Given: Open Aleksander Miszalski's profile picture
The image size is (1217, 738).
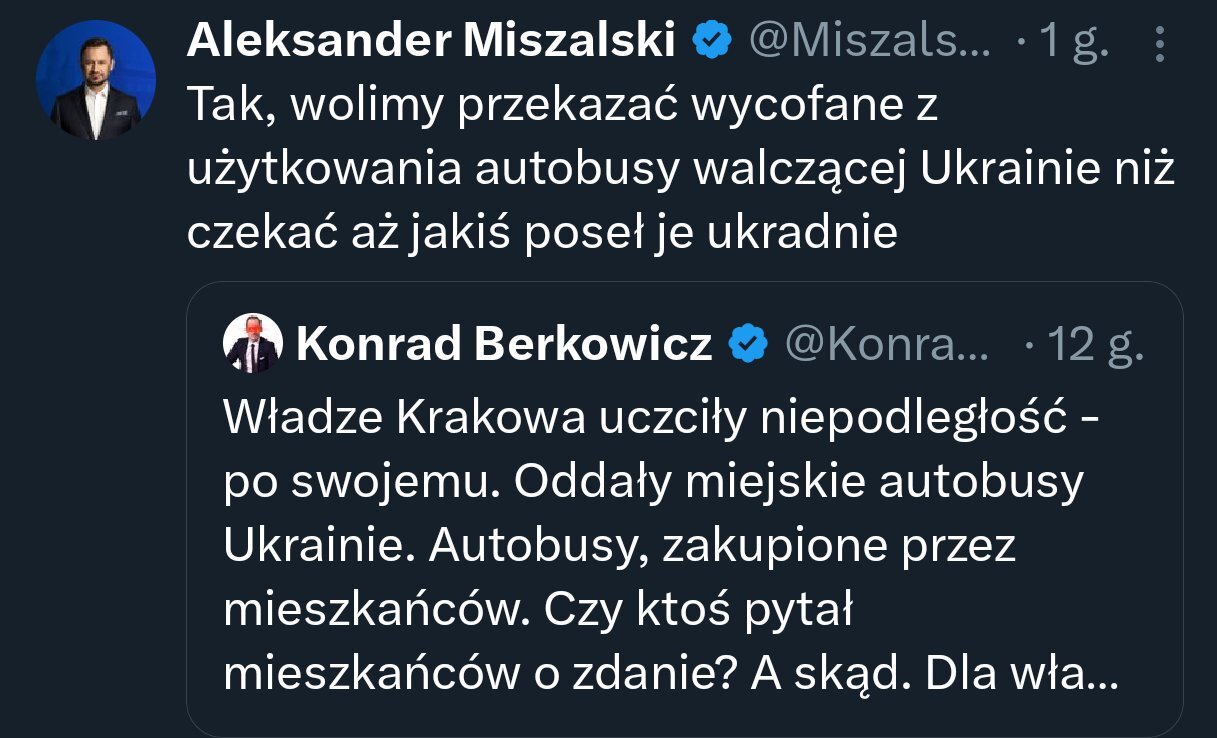Looking at the screenshot, I should [x=96, y=80].
